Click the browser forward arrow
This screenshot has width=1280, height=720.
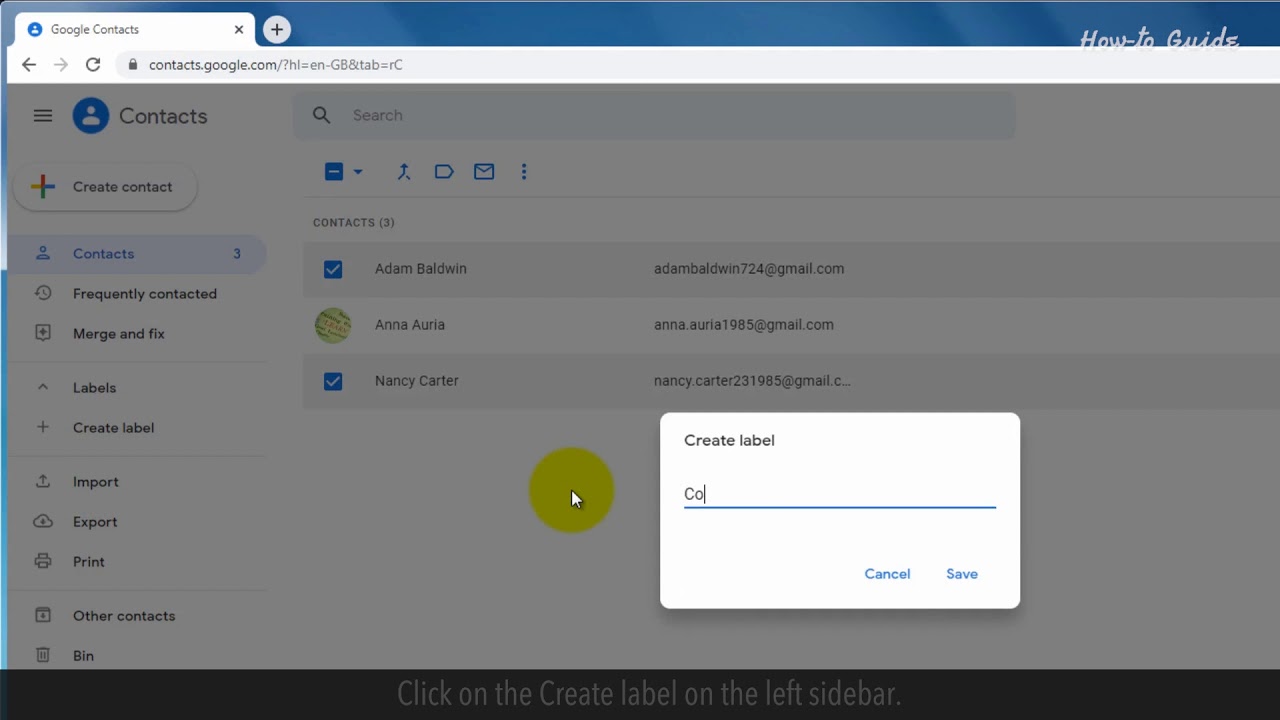tap(61, 64)
